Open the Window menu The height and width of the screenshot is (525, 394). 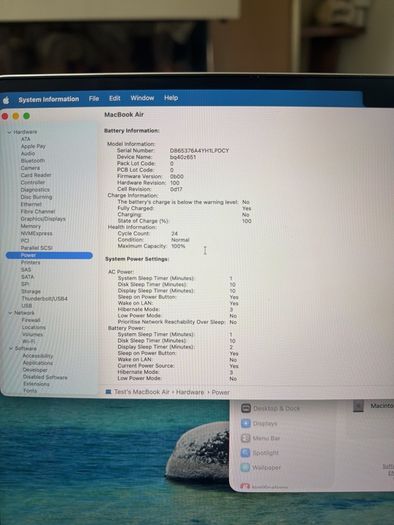pyautogui.click(x=142, y=98)
